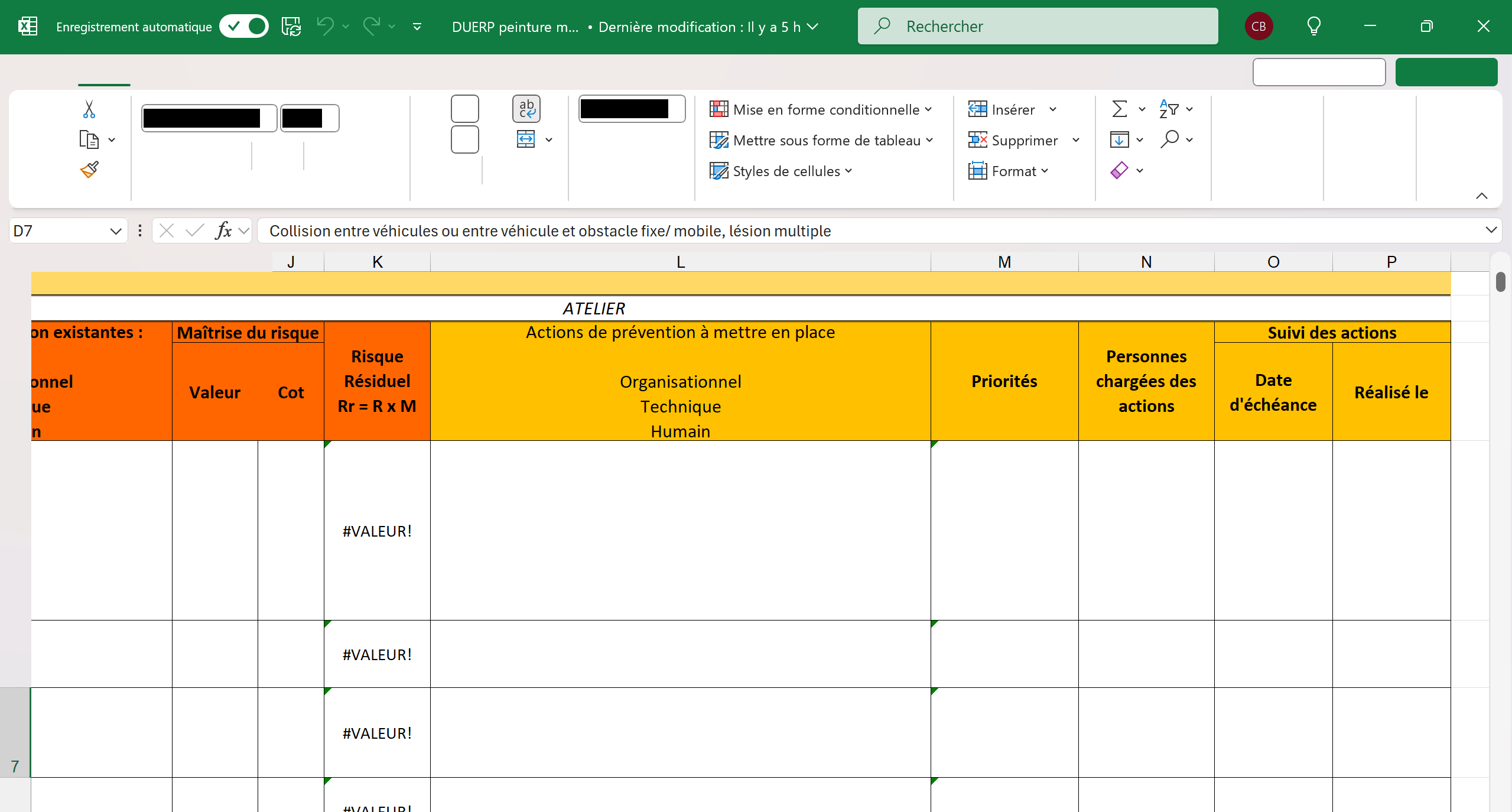This screenshot has height=812, width=1512.
Task: Click the Clear eraser icon
Action: point(1119,171)
